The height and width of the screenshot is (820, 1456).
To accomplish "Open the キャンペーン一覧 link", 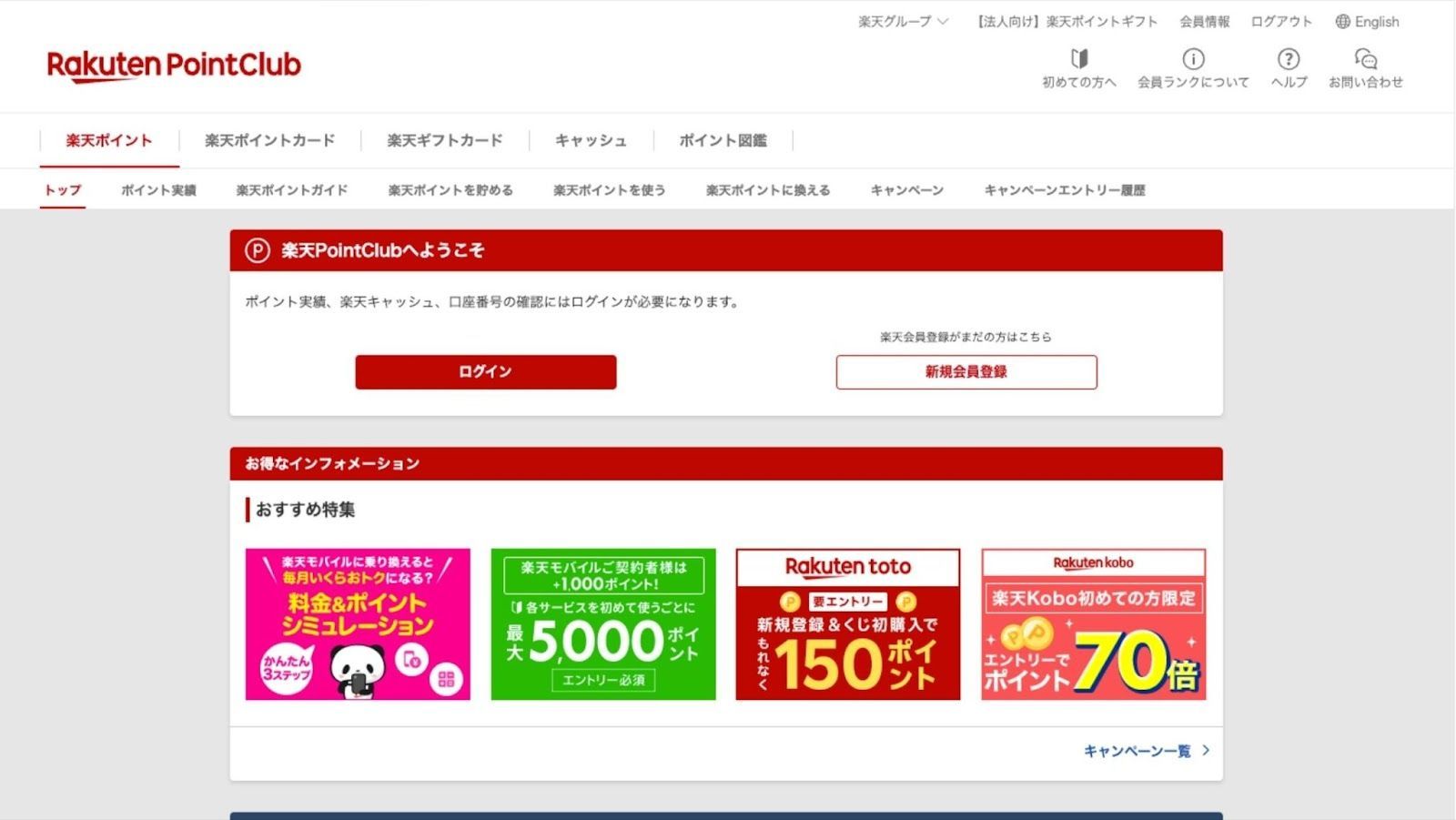I will pos(1137,751).
